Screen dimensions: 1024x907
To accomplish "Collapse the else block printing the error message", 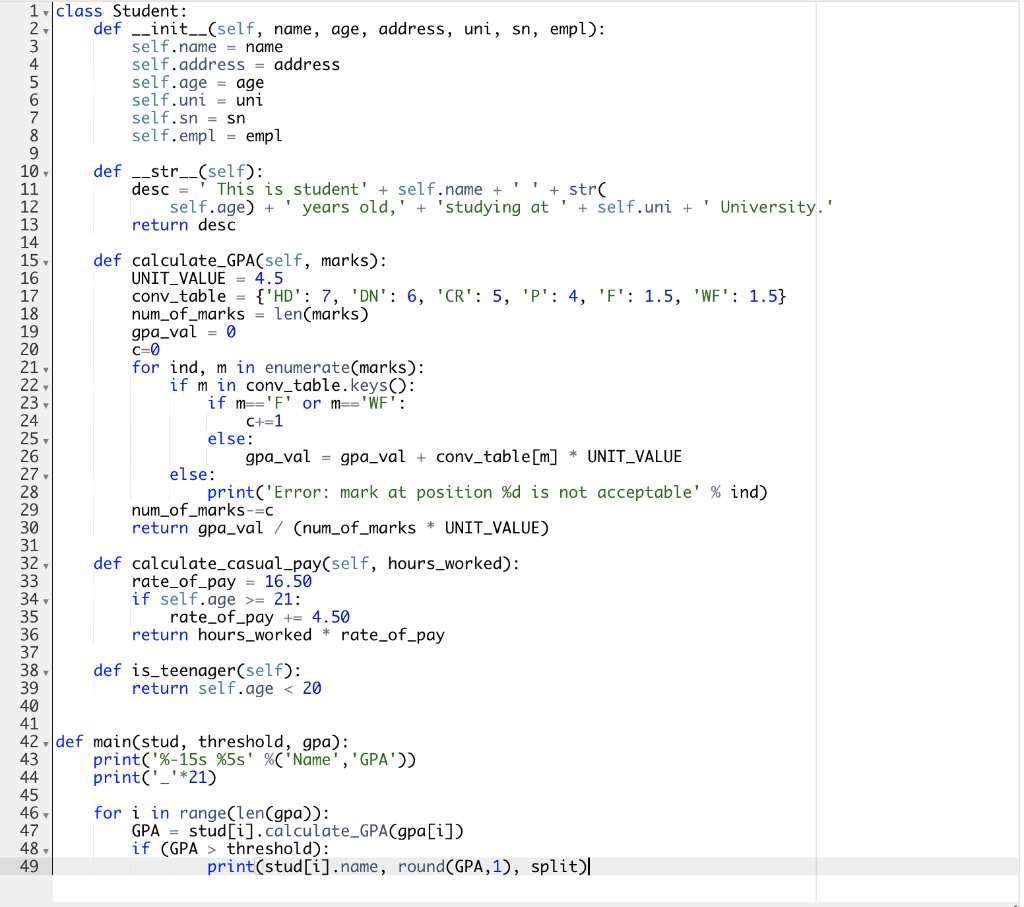I will (44, 476).
